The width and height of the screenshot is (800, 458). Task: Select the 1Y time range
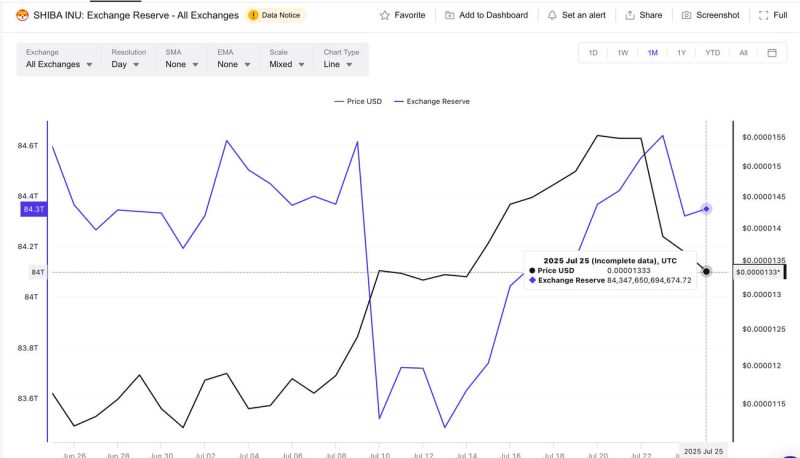(x=682, y=53)
